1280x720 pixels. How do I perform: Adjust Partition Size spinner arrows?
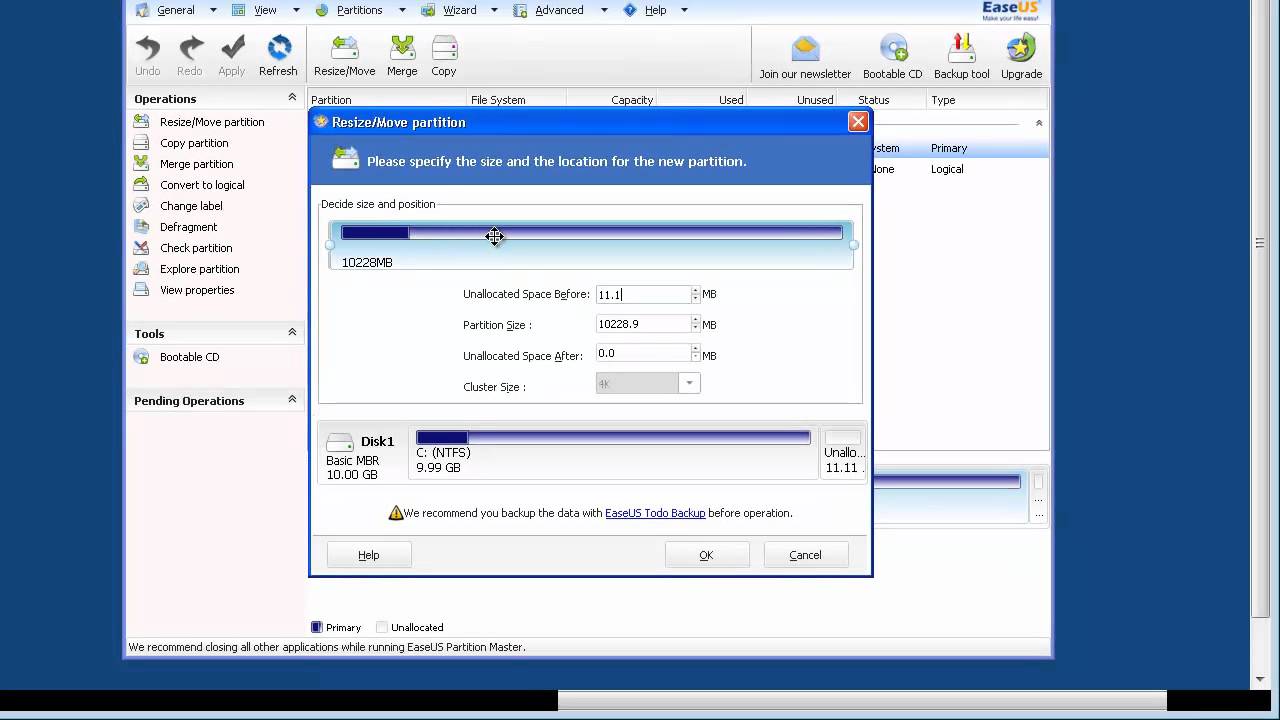(x=695, y=324)
